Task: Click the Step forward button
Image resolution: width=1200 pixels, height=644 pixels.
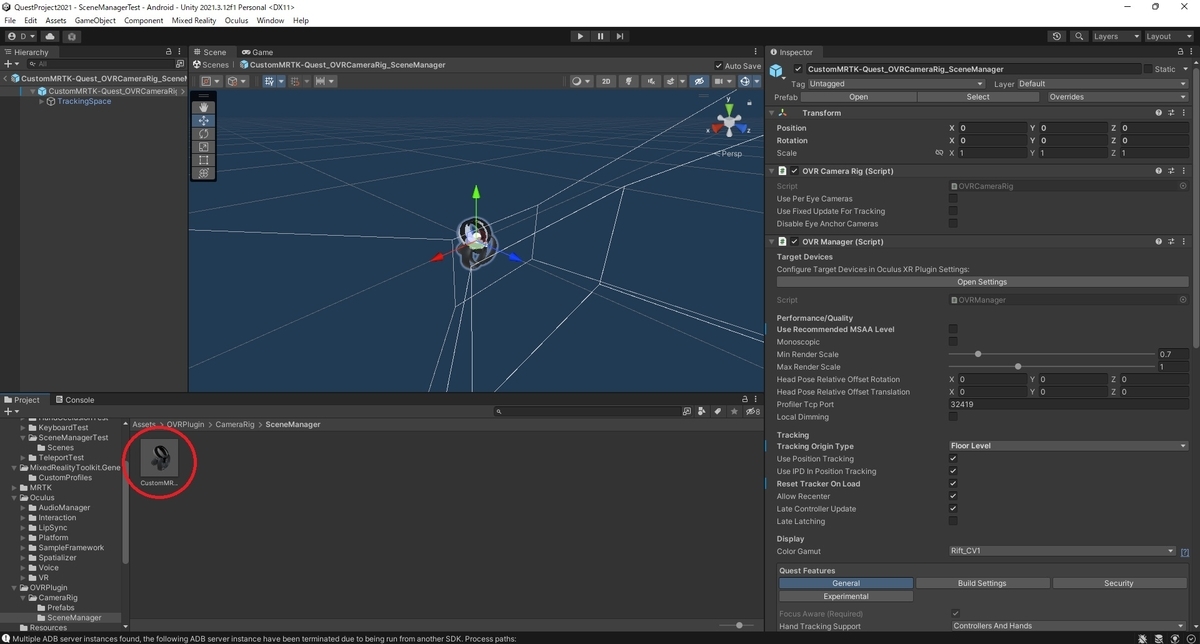Action: [x=621, y=36]
